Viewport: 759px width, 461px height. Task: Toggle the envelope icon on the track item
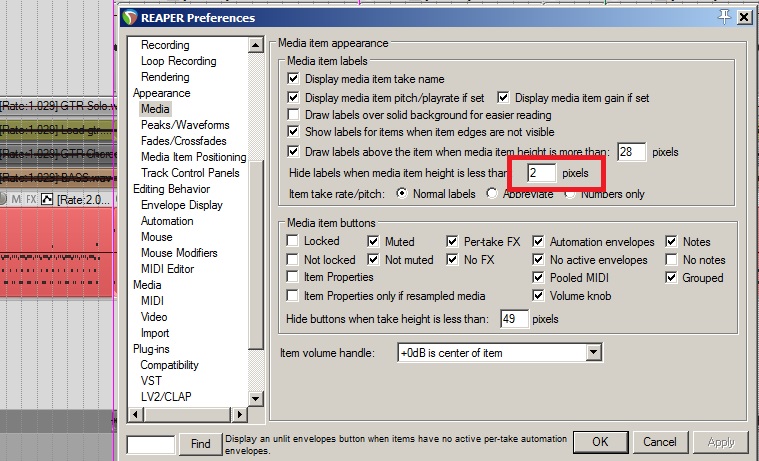tap(47, 199)
